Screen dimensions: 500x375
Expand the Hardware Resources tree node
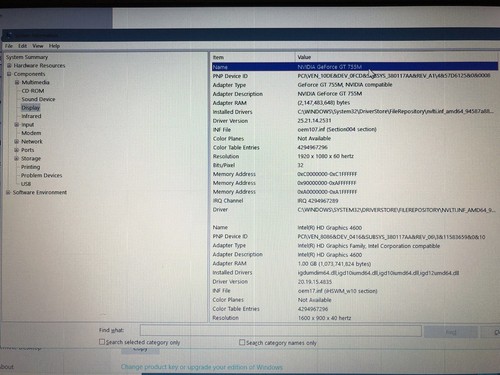point(9,66)
